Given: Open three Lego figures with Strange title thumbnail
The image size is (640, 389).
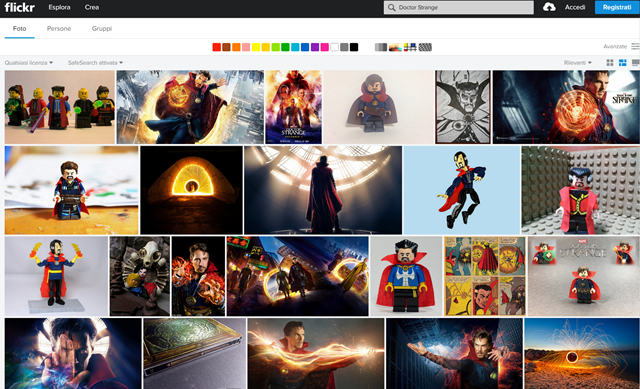Looking at the screenshot, I should (584, 276).
